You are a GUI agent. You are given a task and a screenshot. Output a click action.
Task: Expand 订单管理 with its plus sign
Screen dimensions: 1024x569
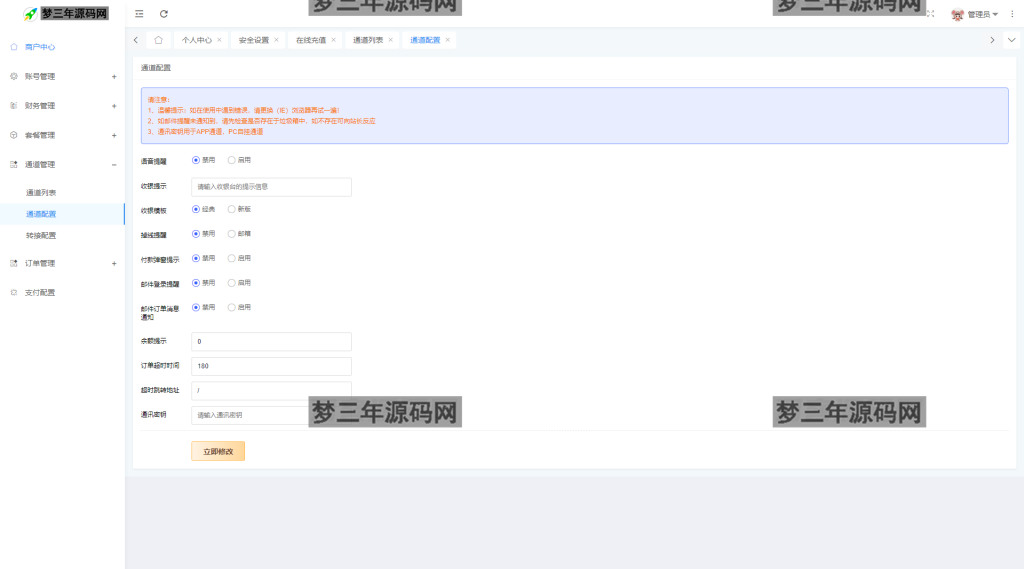point(114,264)
